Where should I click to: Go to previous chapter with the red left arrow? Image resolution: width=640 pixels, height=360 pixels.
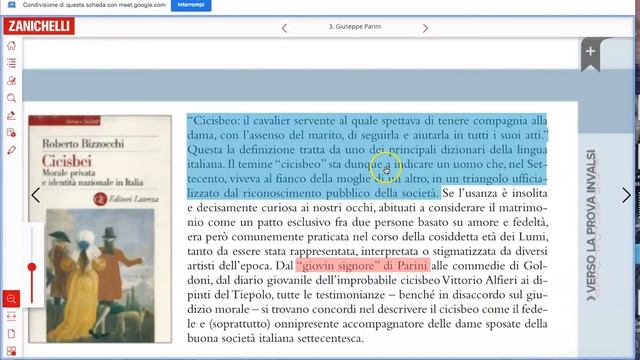(284, 28)
